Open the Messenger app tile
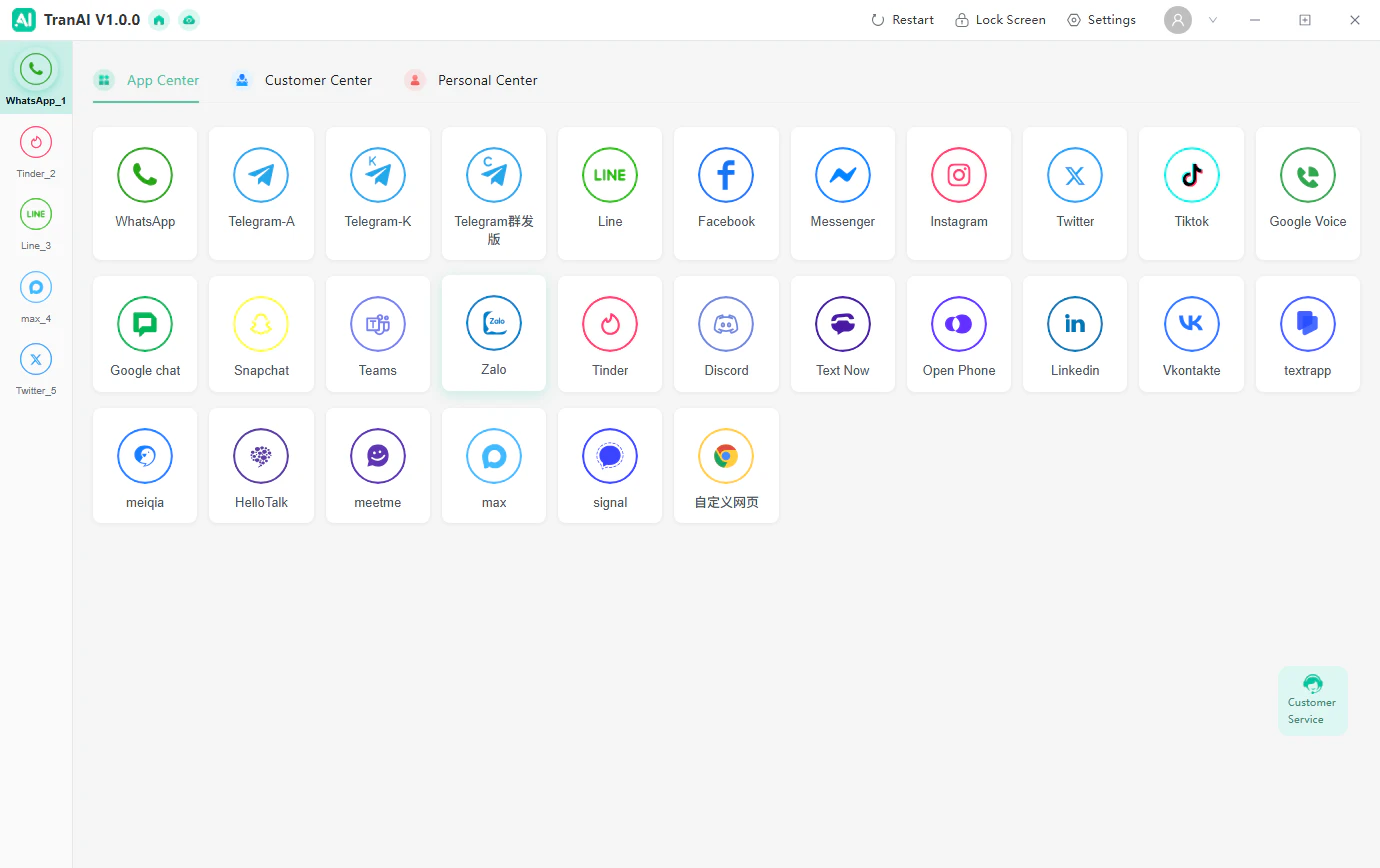Viewport: 1380px width, 868px height. pos(843,193)
